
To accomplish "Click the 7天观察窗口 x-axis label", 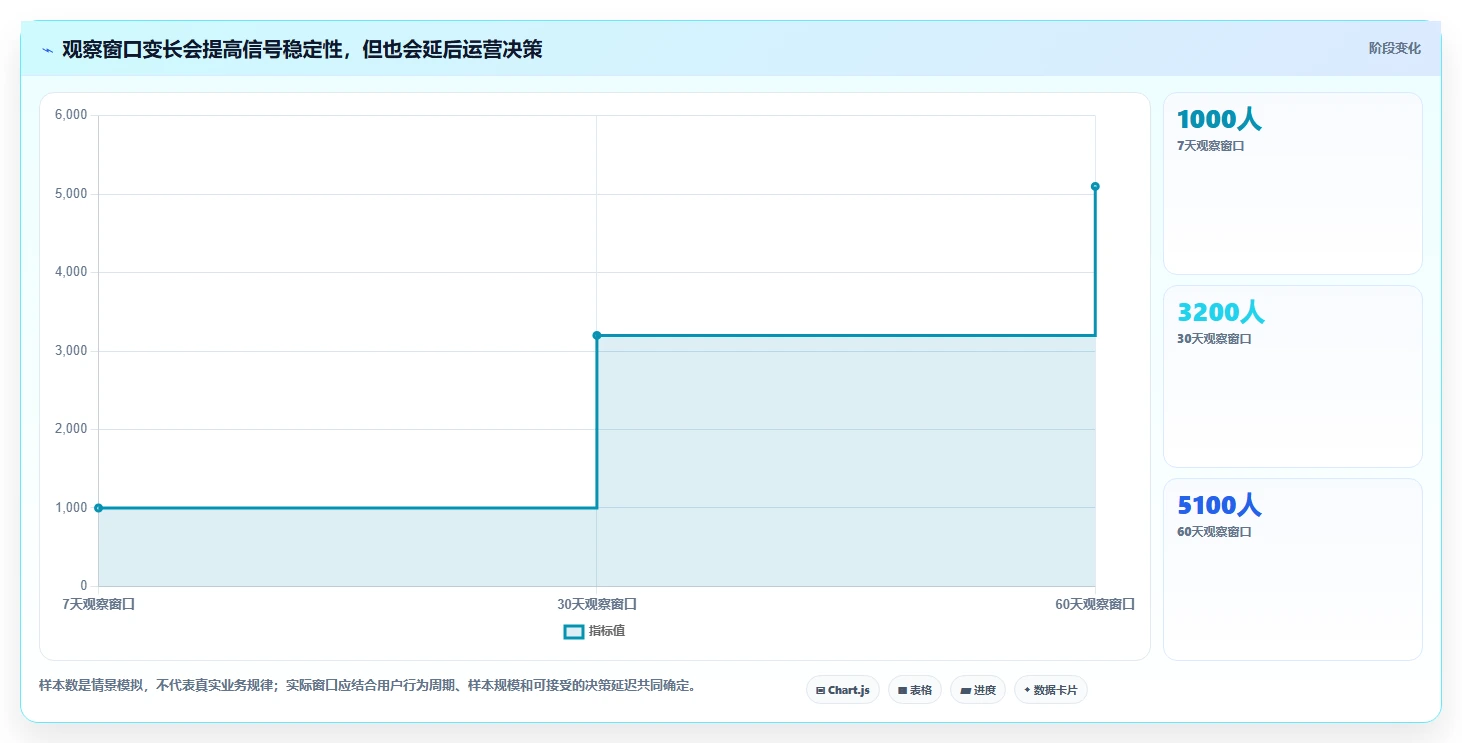I will pyautogui.click(x=98, y=604).
